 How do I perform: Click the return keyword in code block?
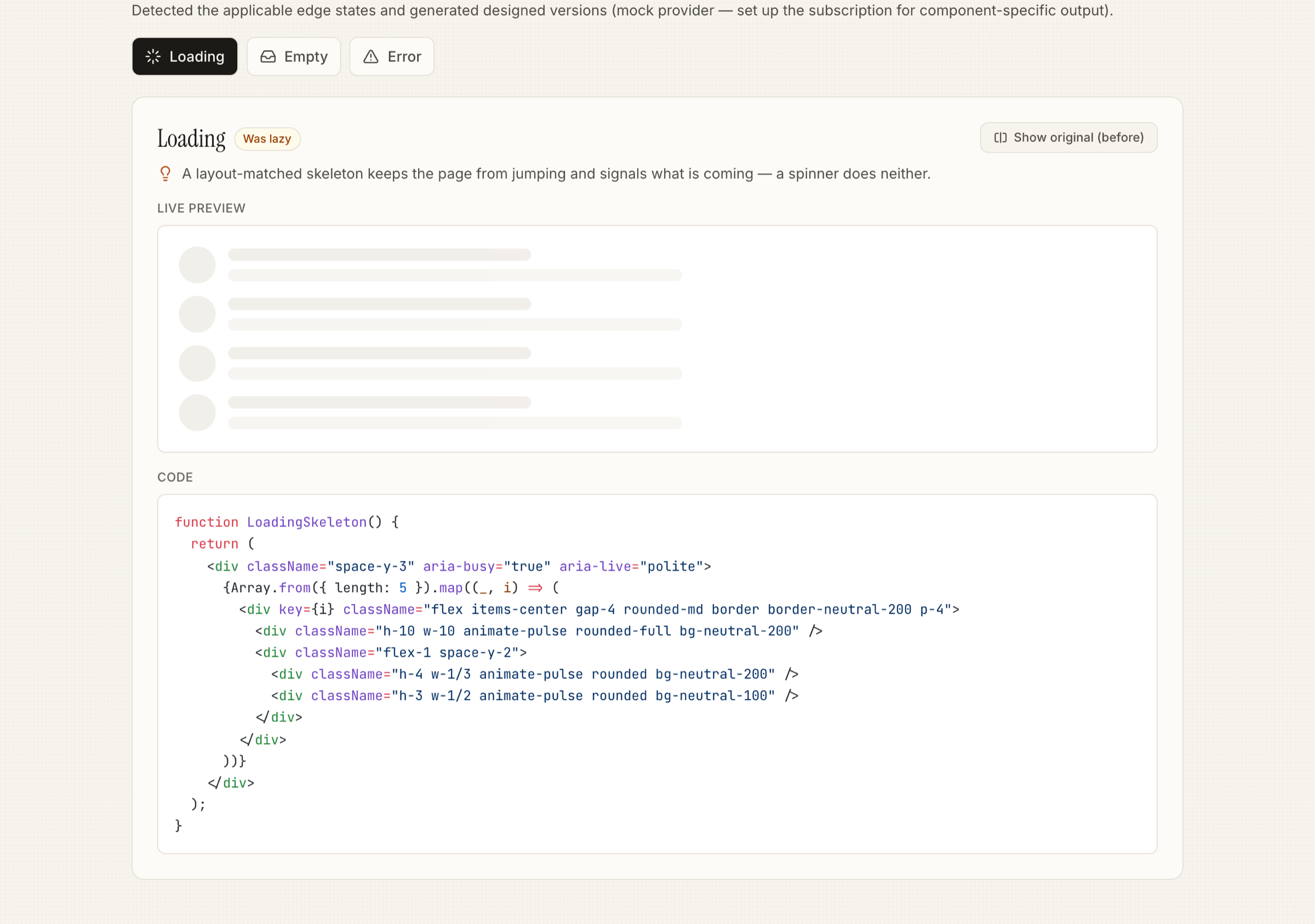214,544
